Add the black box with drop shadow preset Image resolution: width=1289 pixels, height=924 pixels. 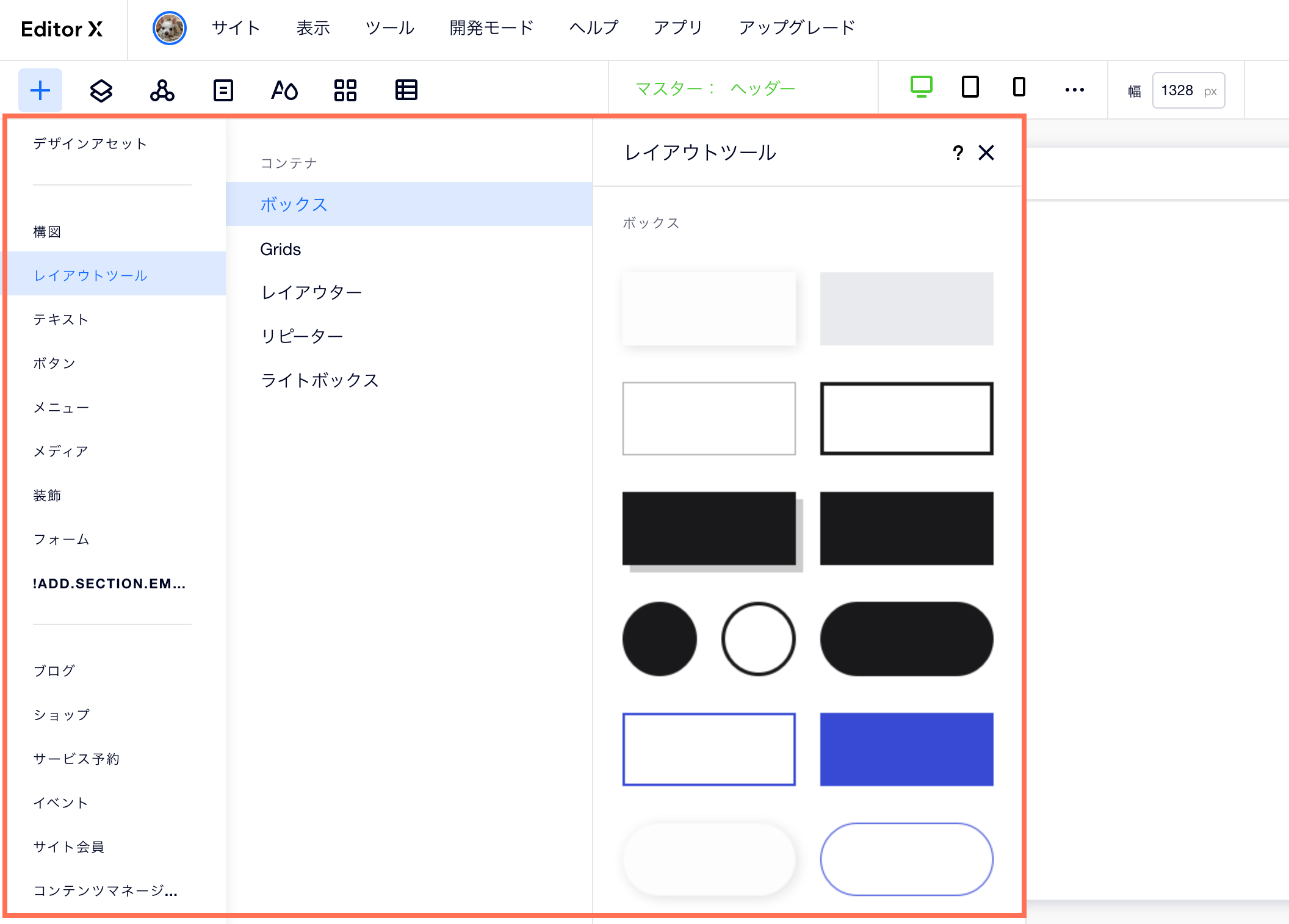tap(712, 531)
